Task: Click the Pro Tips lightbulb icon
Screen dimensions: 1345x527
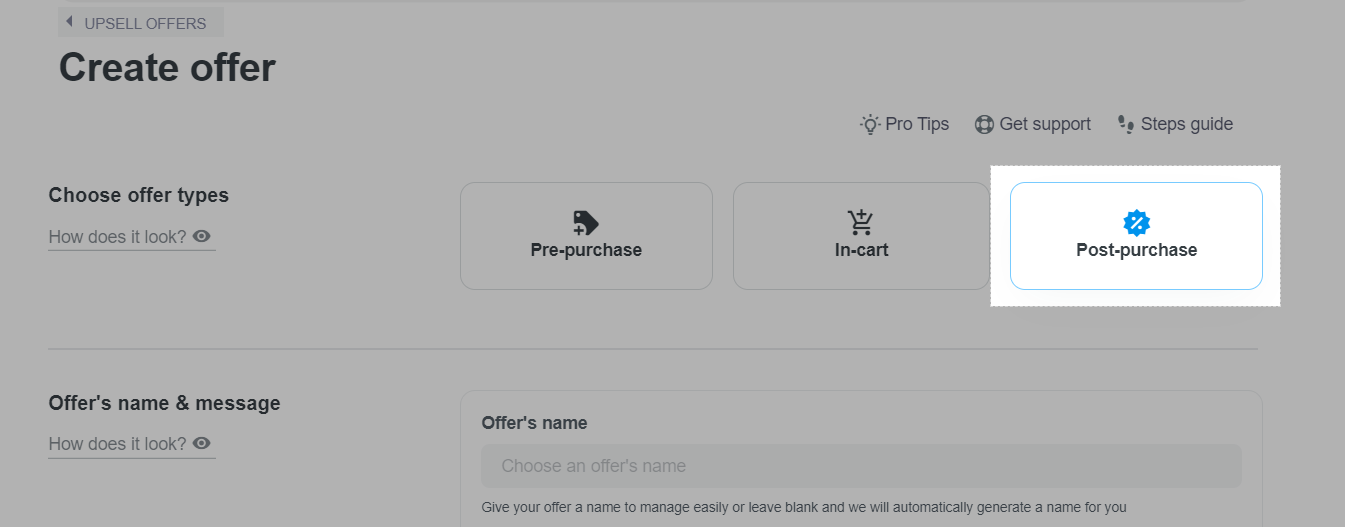Action: (x=870, y=124)
